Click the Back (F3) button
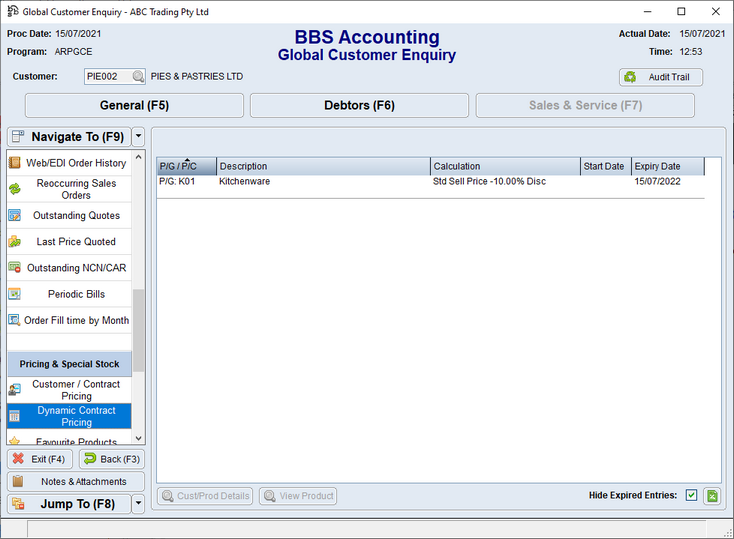The image size is (734, 539). click(111, 459)
